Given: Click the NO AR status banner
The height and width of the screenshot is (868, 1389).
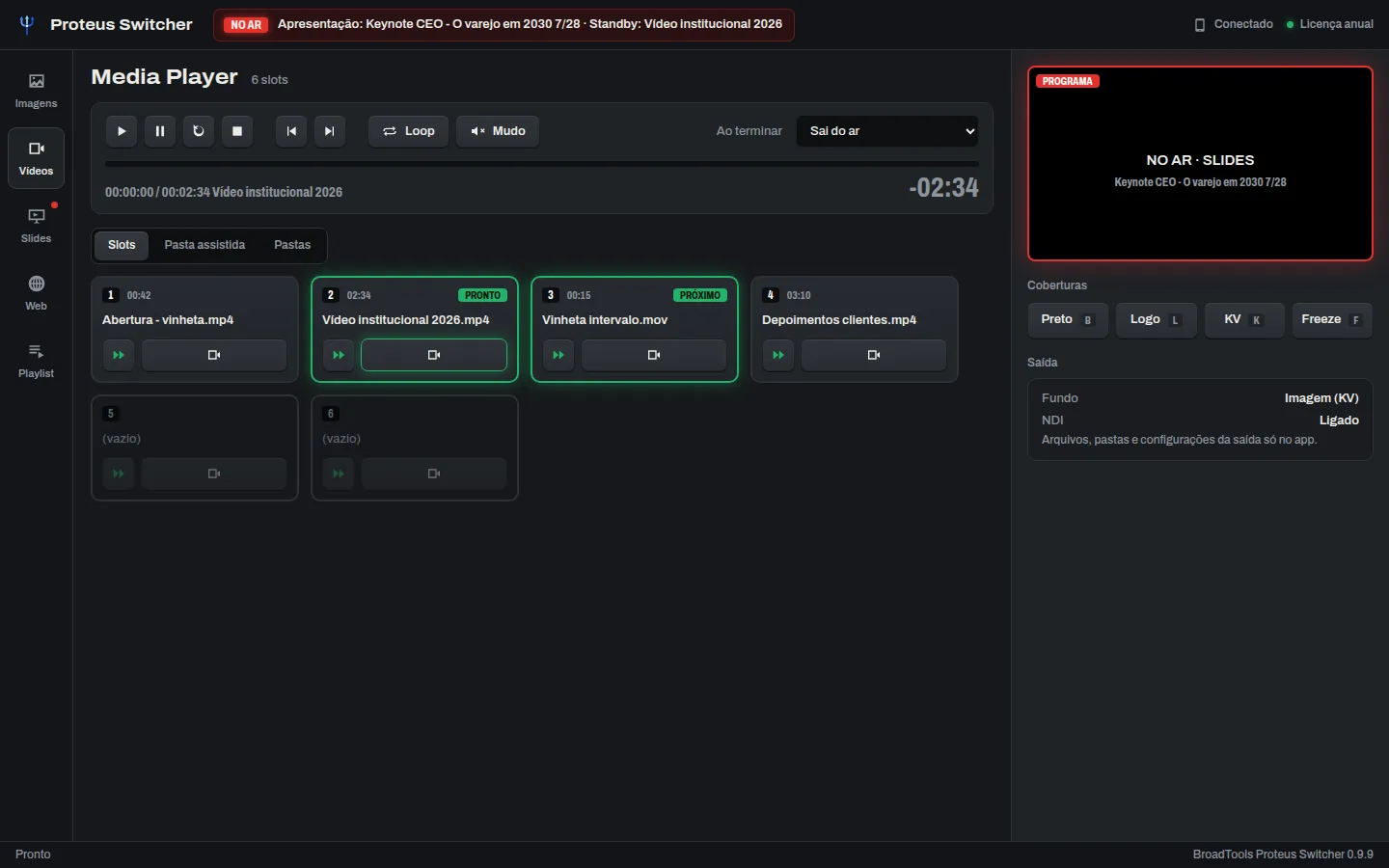Looking at the screenshot, I should click(504, 24).
